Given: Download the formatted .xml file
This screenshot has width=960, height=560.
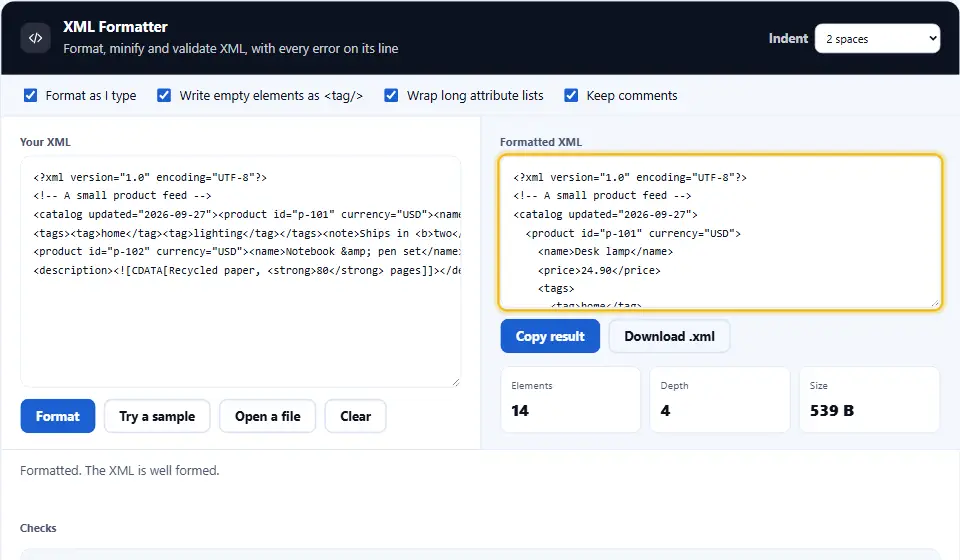Looking at the screenshot, I should coord(669,336).
